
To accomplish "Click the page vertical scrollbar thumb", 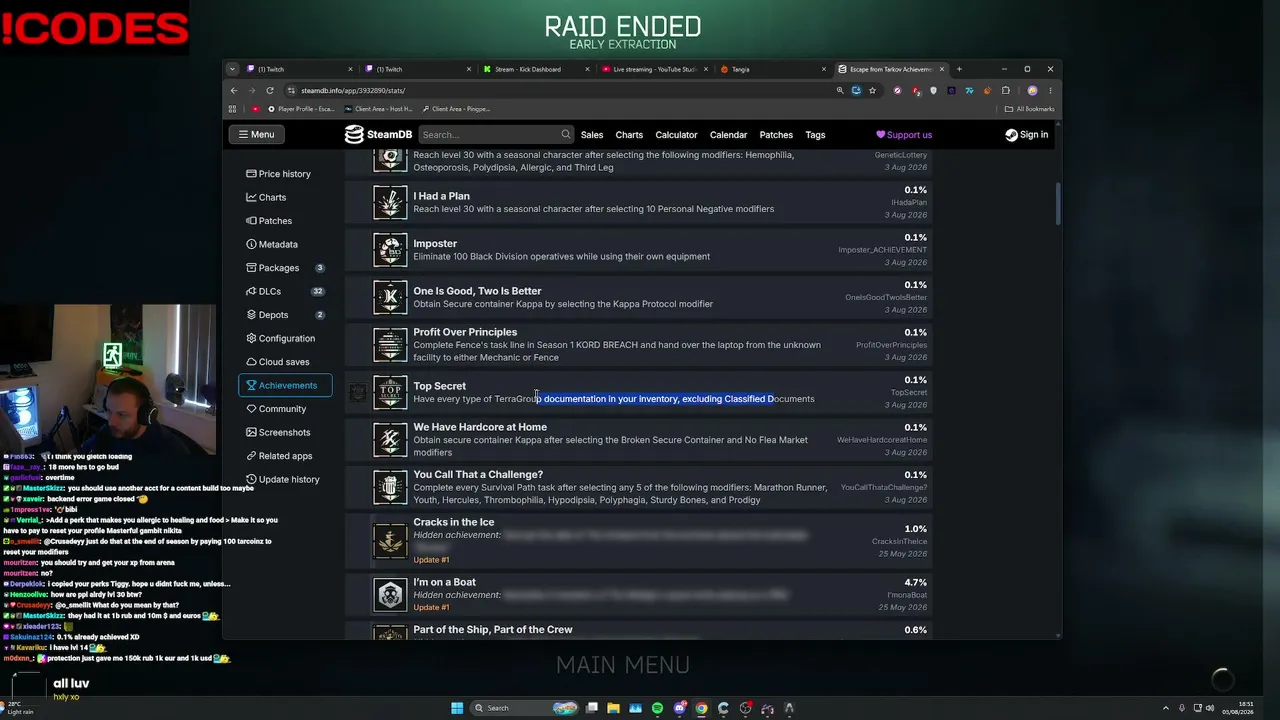I will pos(1057,204).
